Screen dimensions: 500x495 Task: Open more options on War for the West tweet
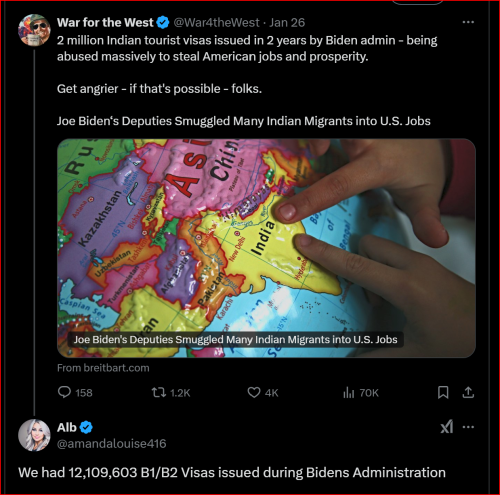pos(468,22)
